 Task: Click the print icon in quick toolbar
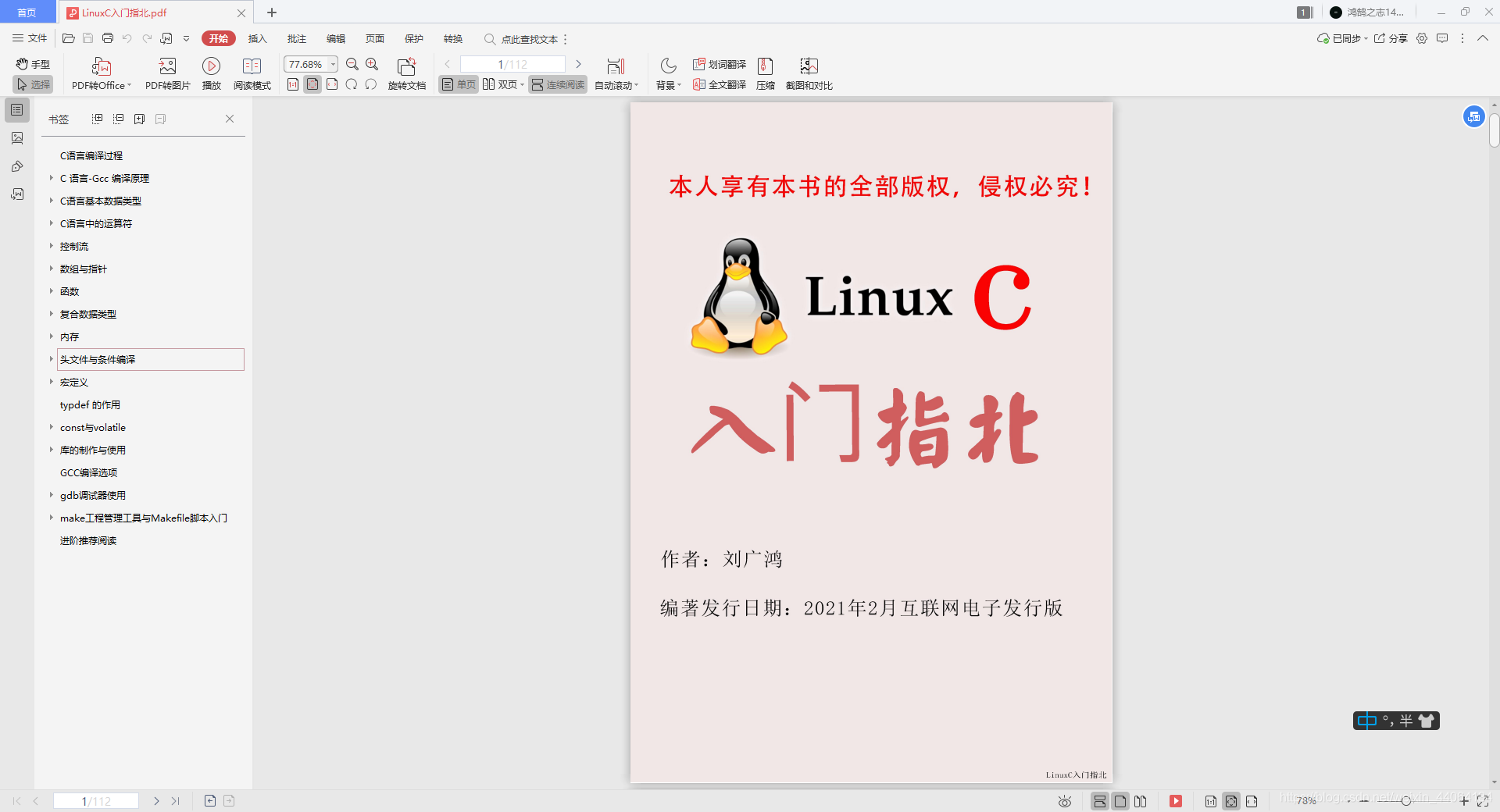pyautogui.click(x=108, y=38)
